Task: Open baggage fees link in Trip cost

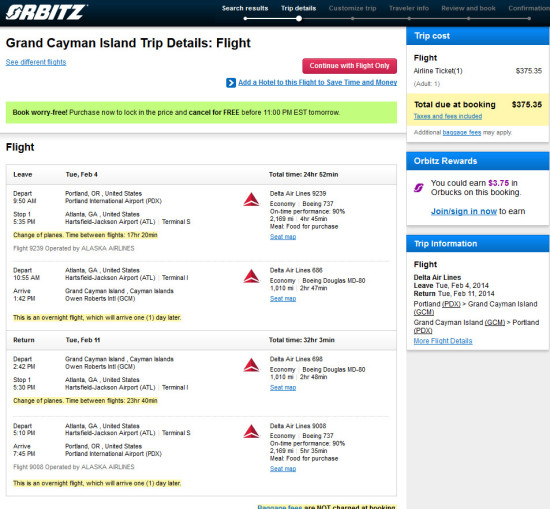Action: (462, 133)
